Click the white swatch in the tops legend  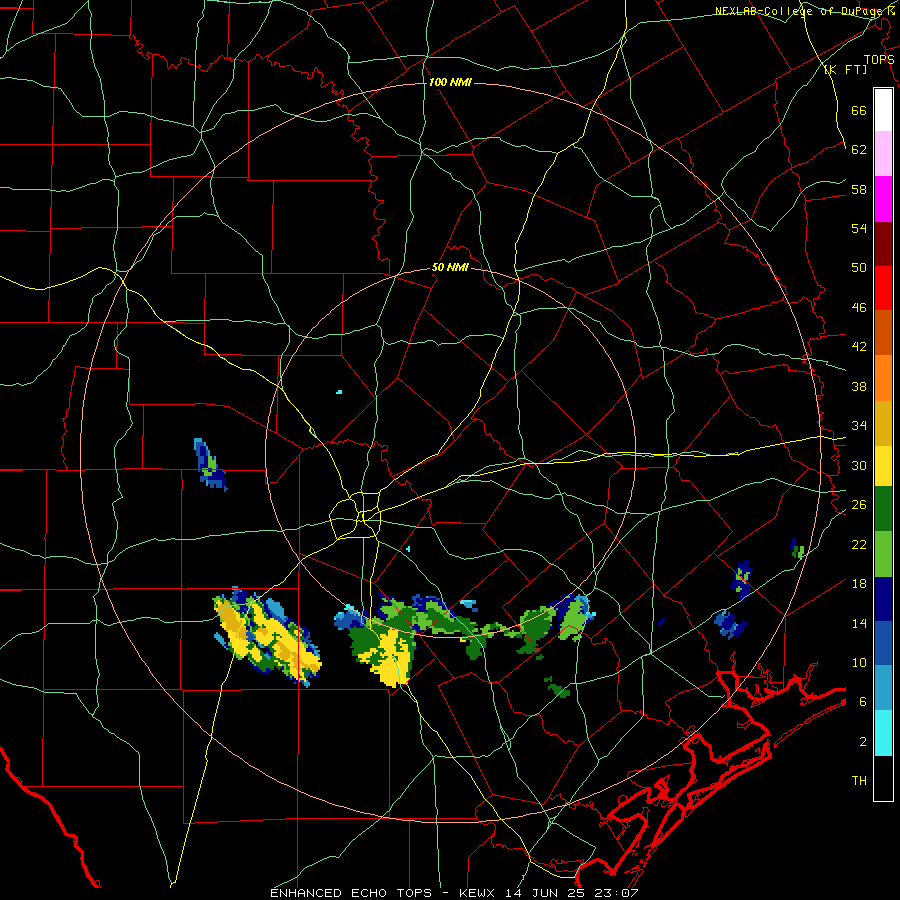click(x=883, y=110)
